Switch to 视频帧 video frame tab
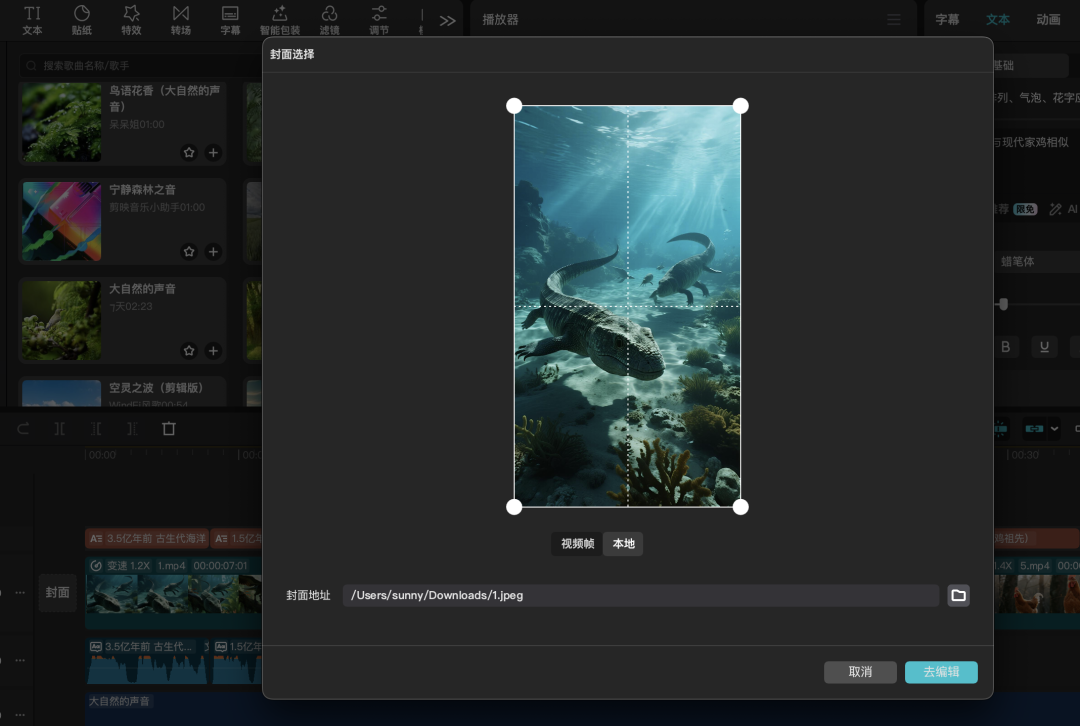 coord(577,544)
